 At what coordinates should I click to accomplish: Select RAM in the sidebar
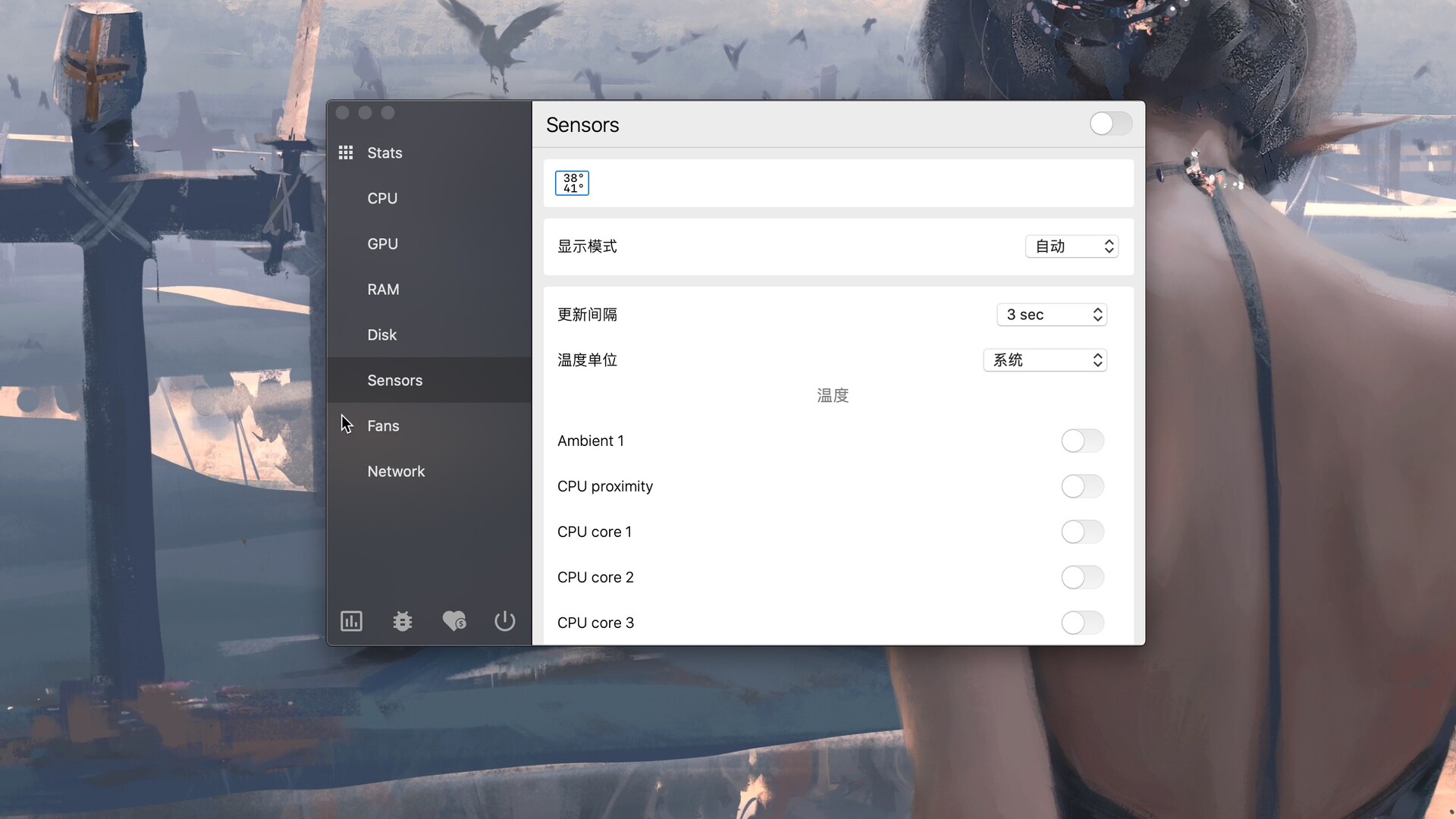tap(383, 289)
